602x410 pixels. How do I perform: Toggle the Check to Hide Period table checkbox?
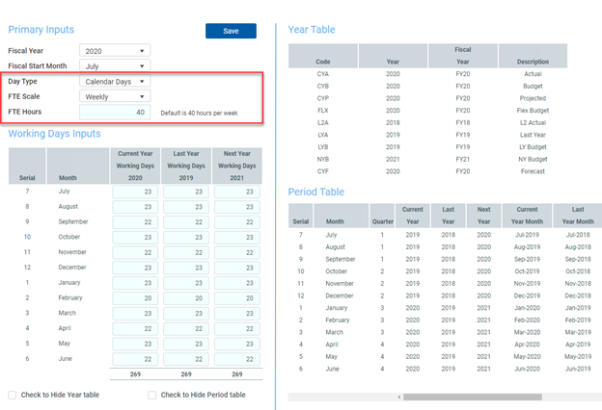coord(152,395)
